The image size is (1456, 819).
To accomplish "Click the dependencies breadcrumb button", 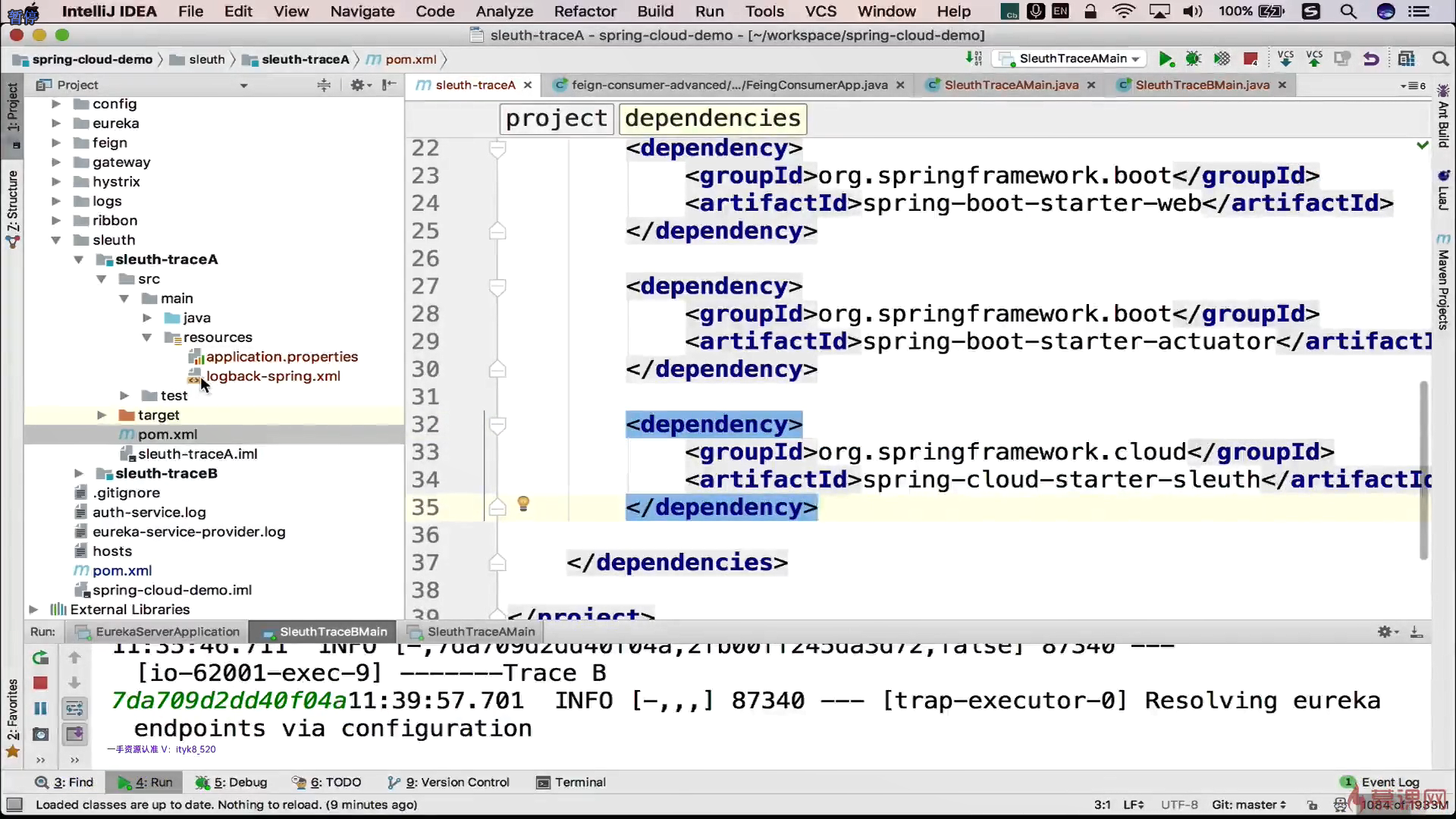I will pyautogui.click(x=712, y=118).
